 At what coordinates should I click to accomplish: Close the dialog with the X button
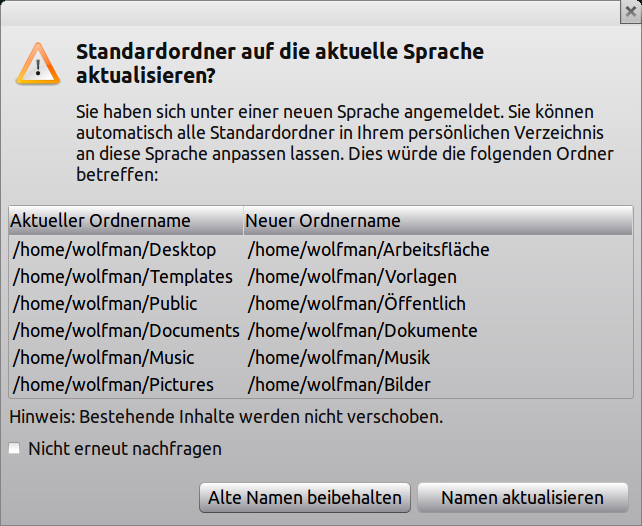(629, 12)
